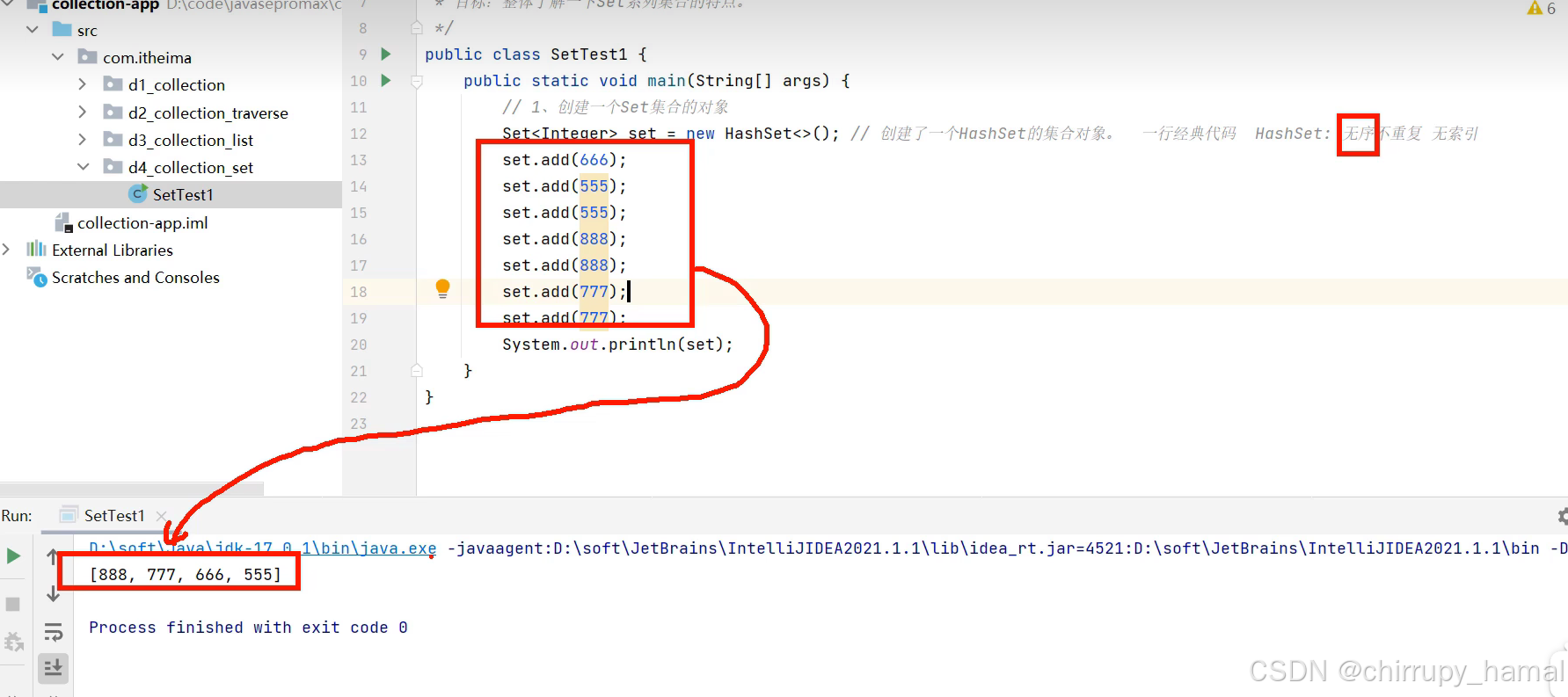
Task: Click line number 20 in gutter
Action: (359, 345)
